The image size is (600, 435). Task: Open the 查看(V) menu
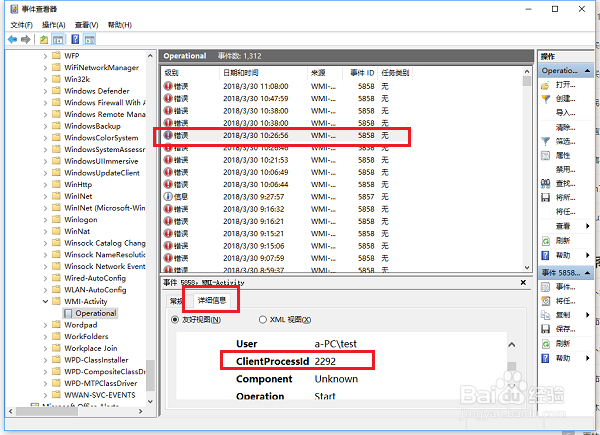(x=86, y=25)
